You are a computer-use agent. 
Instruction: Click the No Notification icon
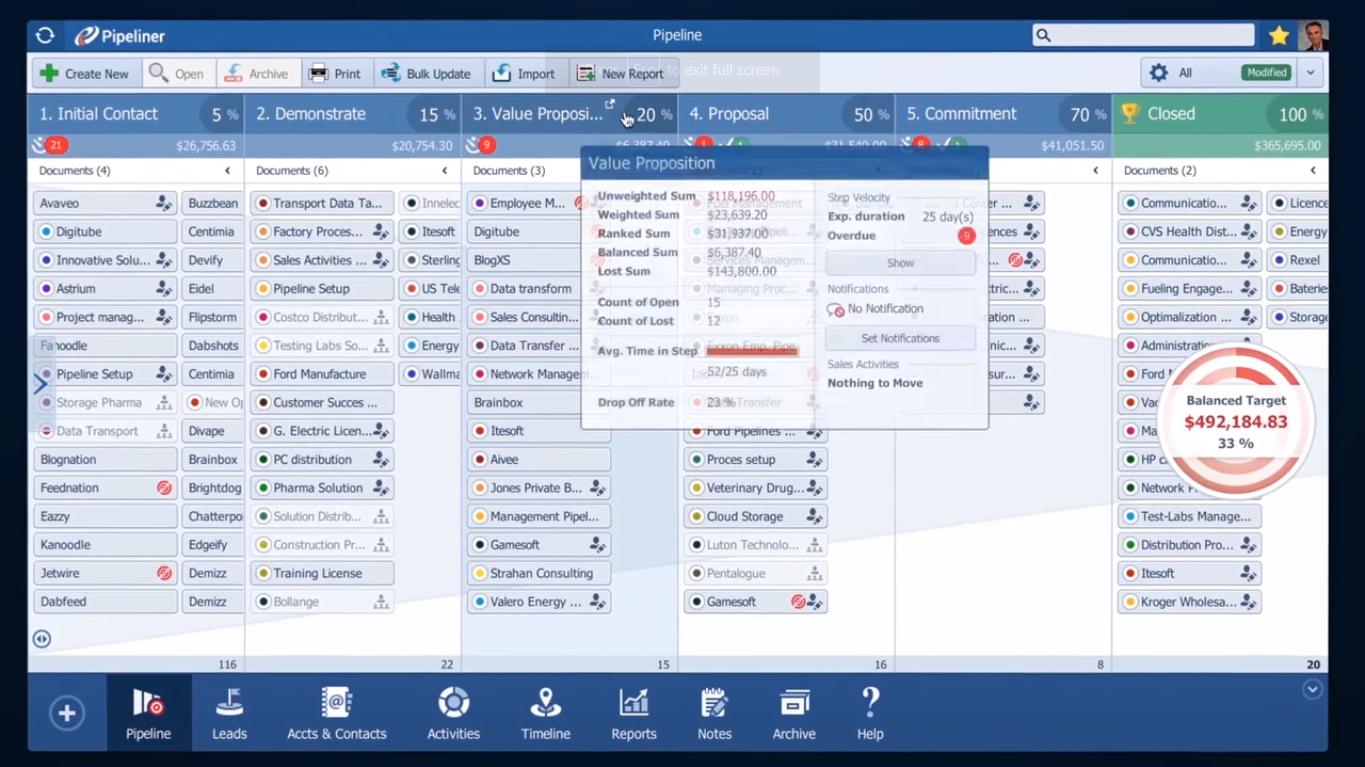point(836,310)
